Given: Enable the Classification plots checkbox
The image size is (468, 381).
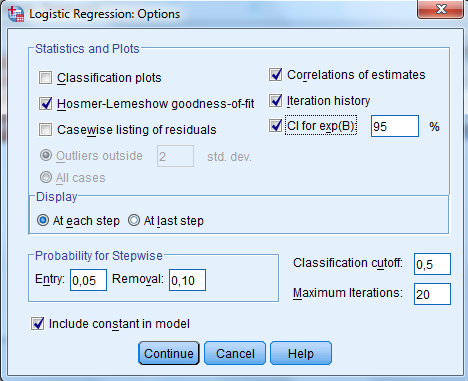Looking at the screenshot, I should (x=45, y=78).
